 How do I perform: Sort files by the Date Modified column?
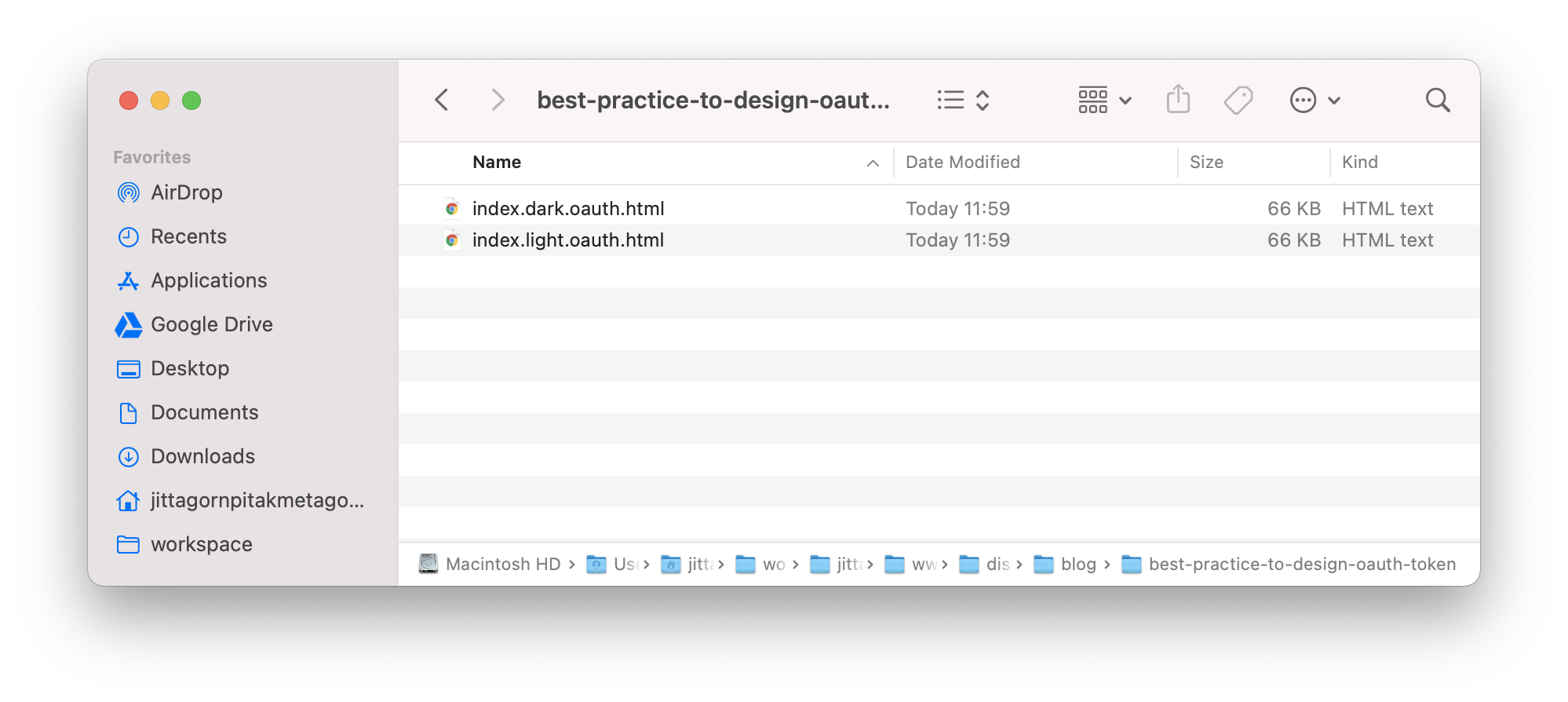[963, 163]
